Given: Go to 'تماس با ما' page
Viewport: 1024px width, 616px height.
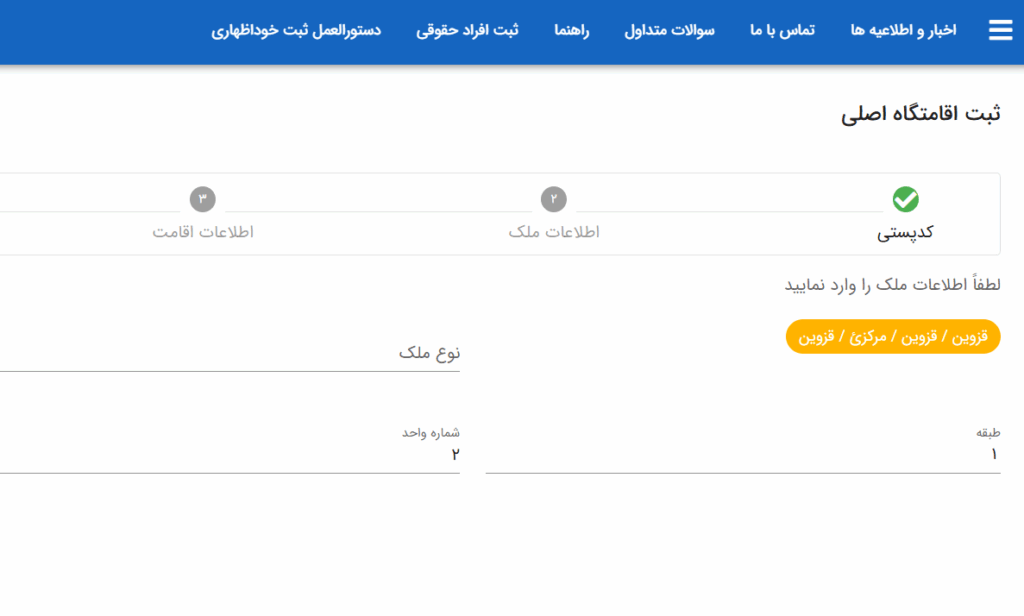Looking at the screenshot, I should click(x=782, y=31).
